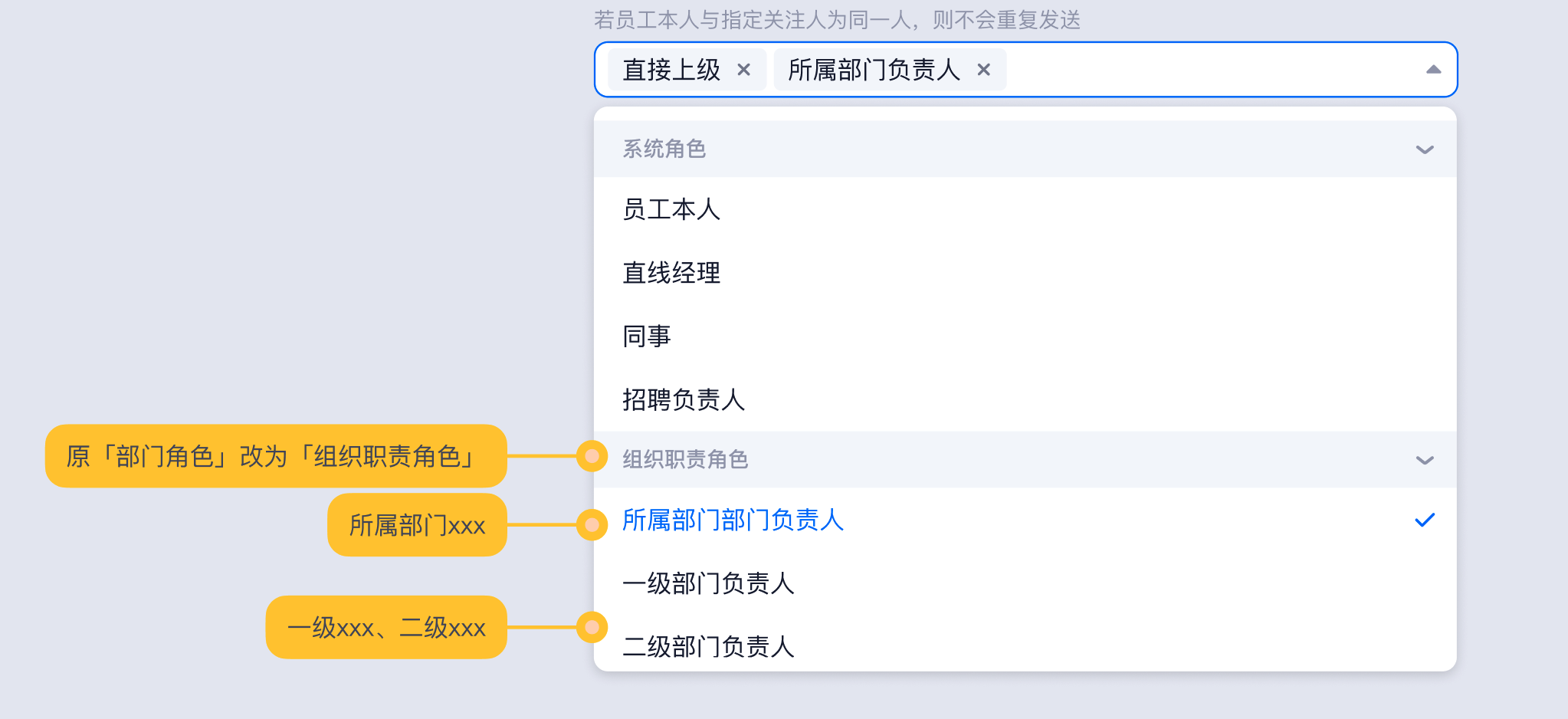Pick 二级部门负责人 option

(x=708, y=646)
